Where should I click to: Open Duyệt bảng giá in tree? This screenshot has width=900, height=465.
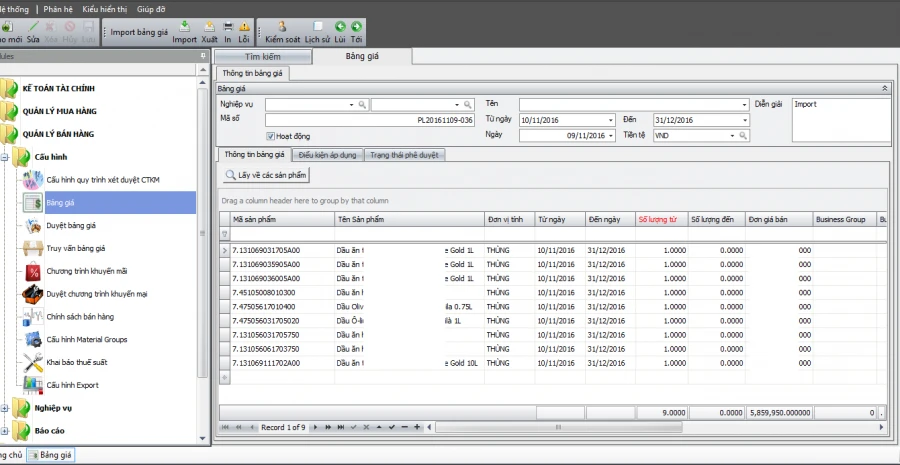click(x=71, y=226)
